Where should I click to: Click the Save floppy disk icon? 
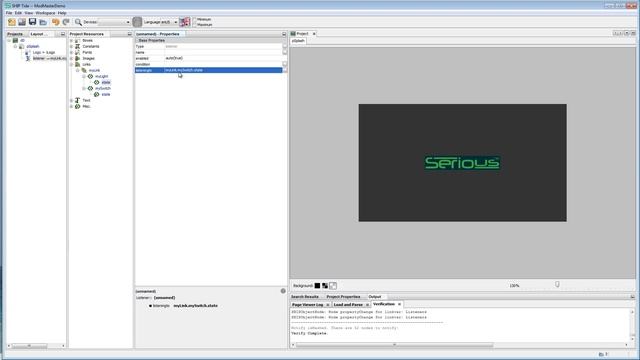[x=32, y=22]
